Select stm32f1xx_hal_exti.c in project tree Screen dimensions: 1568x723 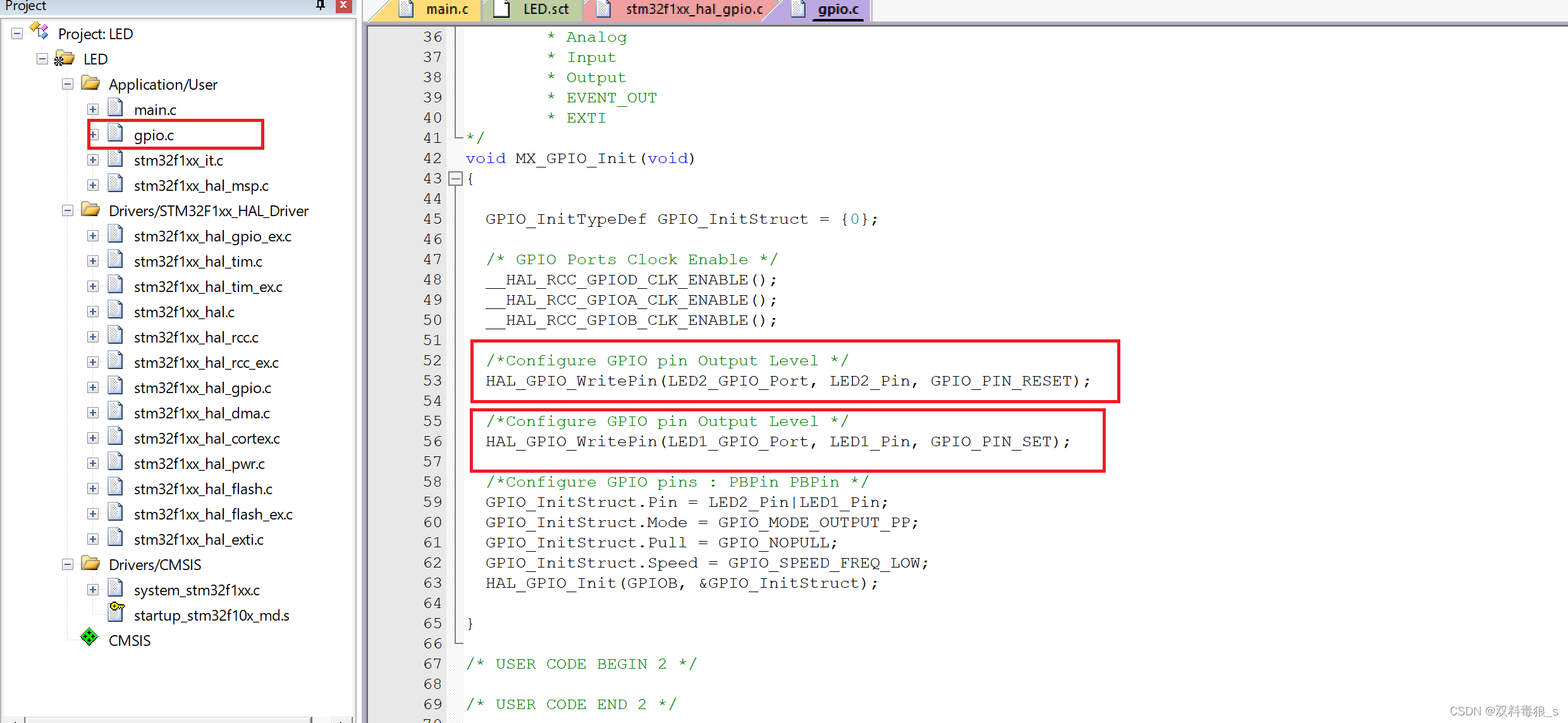click(199, 540)
